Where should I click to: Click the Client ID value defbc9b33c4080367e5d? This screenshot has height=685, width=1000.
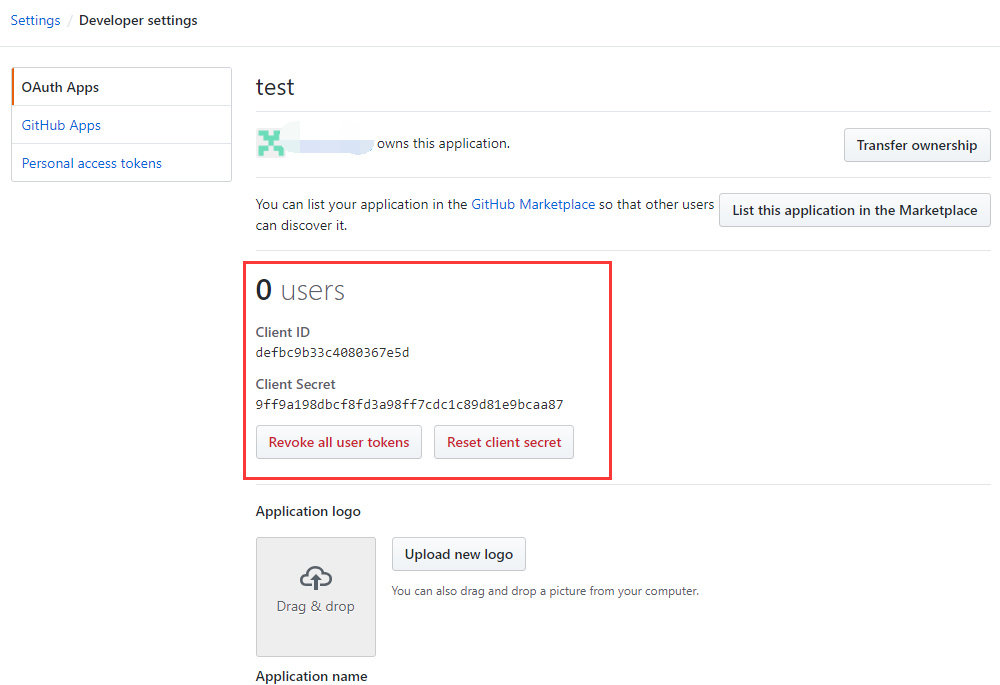click(332, 353)
